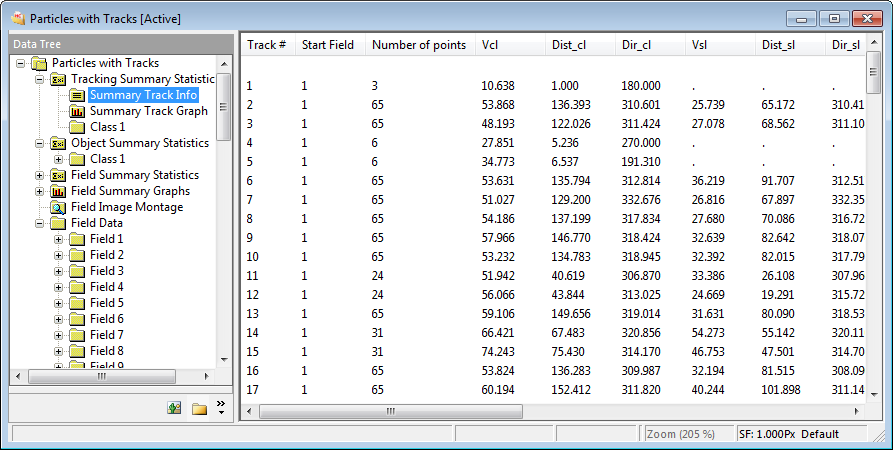Click the Field Summary Graphs chart icon
The image size is (893, 450).
58,191
